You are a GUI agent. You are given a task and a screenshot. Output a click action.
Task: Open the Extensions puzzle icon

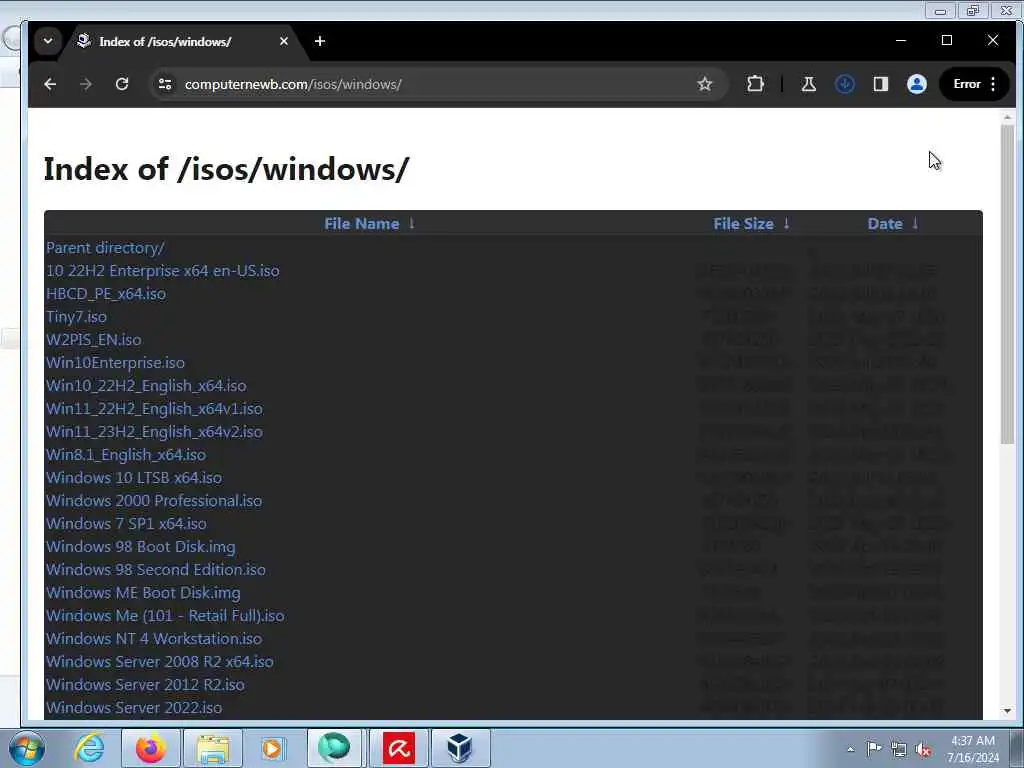point(755,84)
